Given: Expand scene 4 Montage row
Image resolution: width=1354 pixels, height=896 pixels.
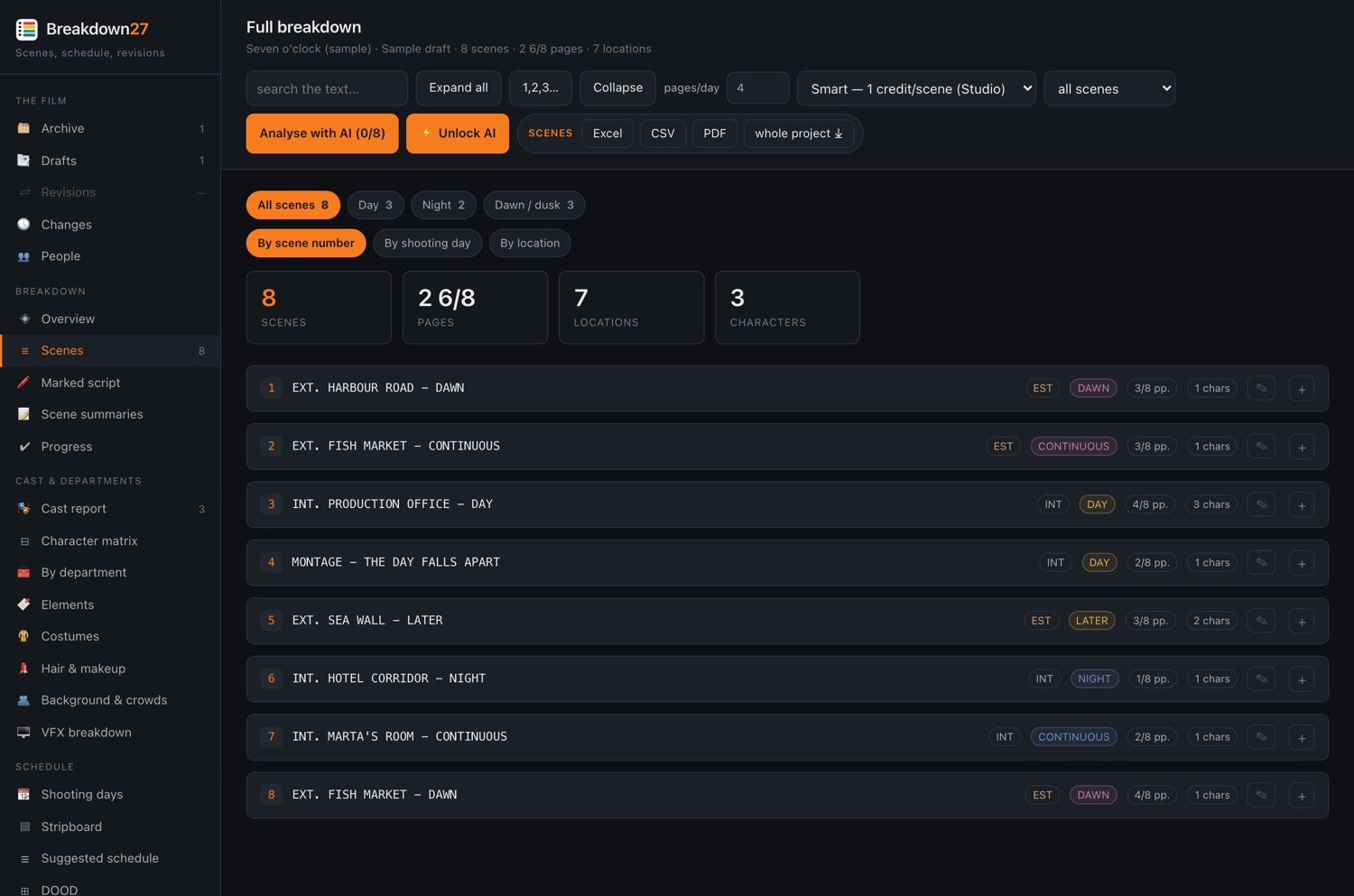Looking at the screenshot, I should coord(787,563).
